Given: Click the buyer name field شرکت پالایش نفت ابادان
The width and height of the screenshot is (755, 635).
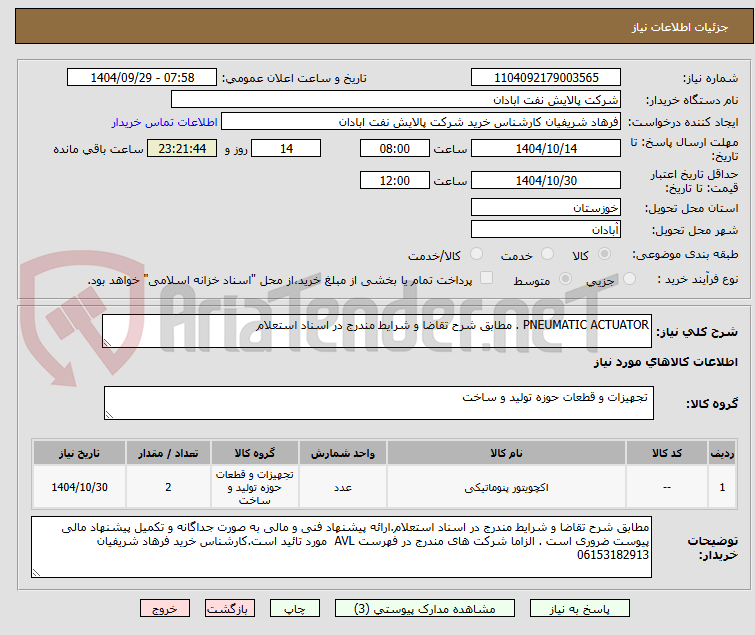Looking at the screenshot, I should click(396, 100).
